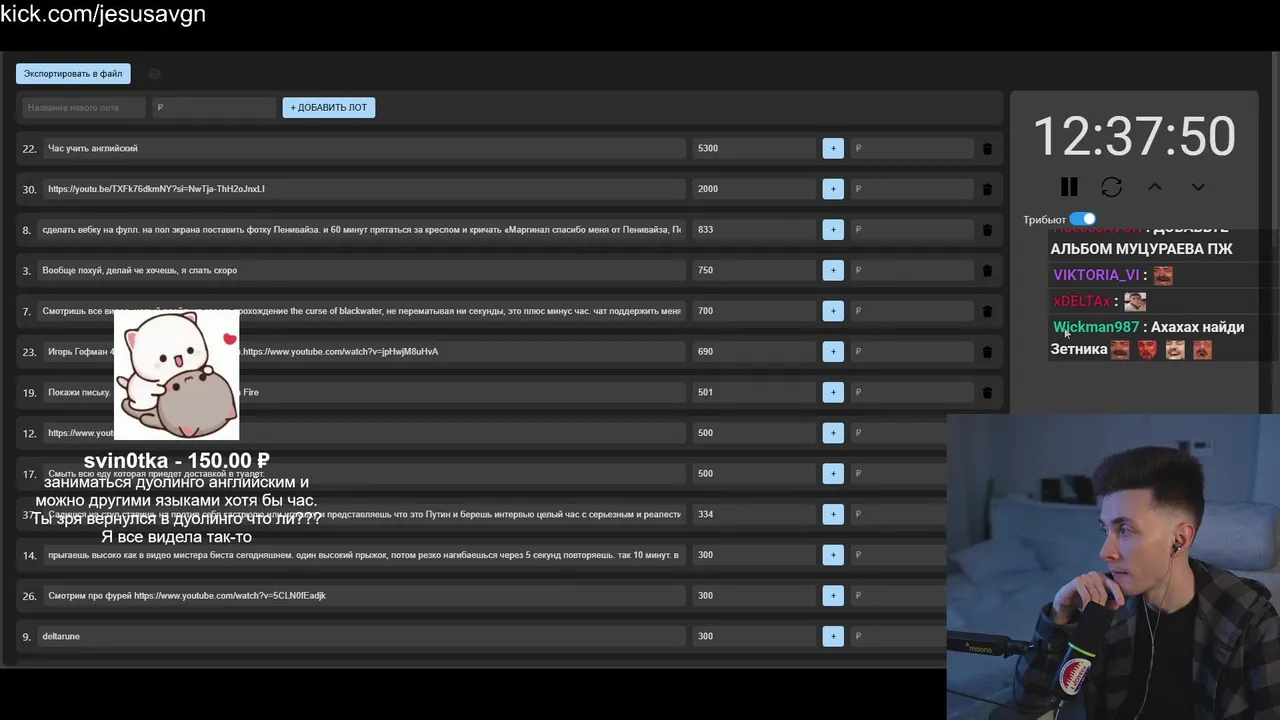Viewport: 1280px width, 720px height.
Task: Focus add-amount field for lot with 5300
Action: (911, 148)
